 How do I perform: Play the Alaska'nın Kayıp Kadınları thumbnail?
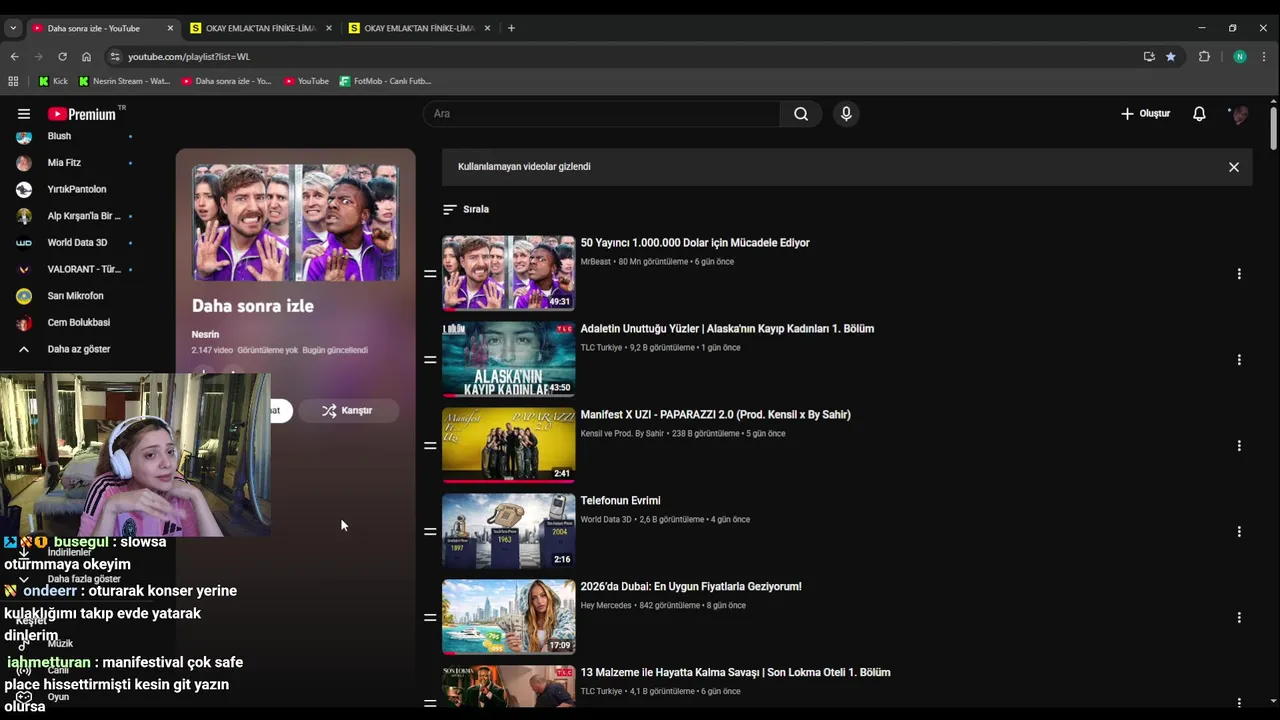click(509, 359)
